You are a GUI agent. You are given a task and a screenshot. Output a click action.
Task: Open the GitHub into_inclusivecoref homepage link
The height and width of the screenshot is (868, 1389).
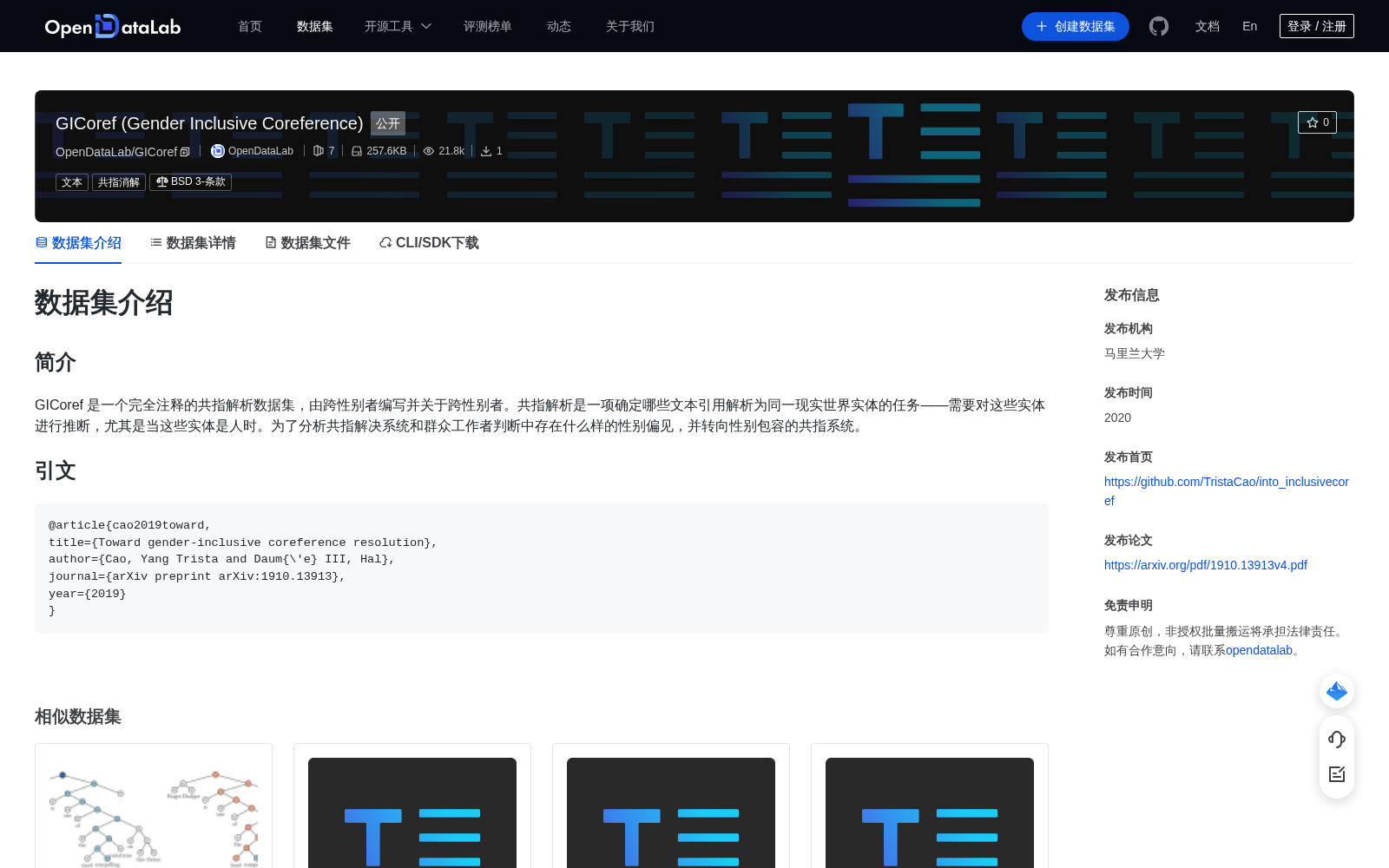(x=1227, y=491)
